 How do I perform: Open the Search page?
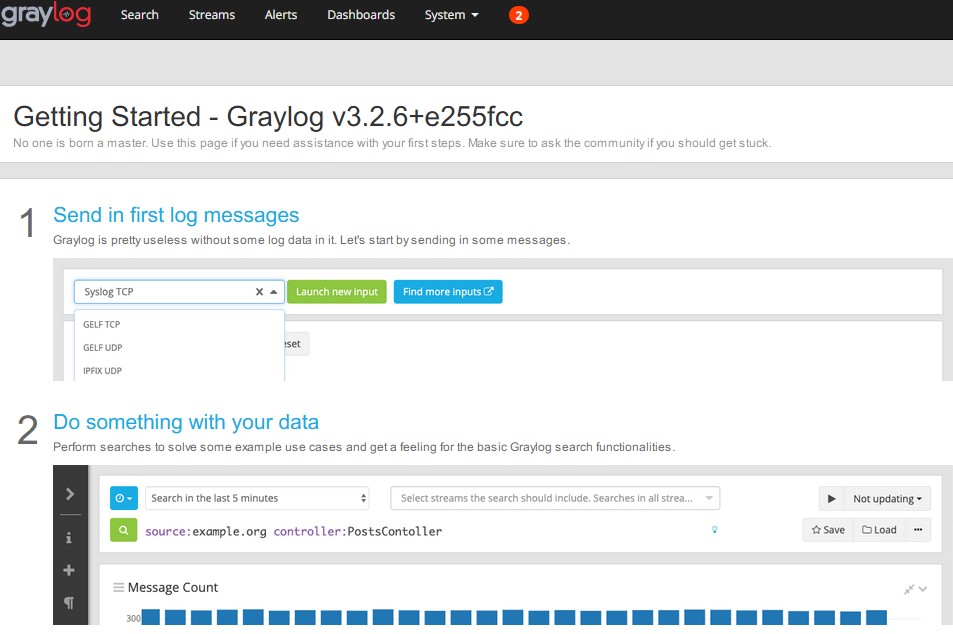139,15
